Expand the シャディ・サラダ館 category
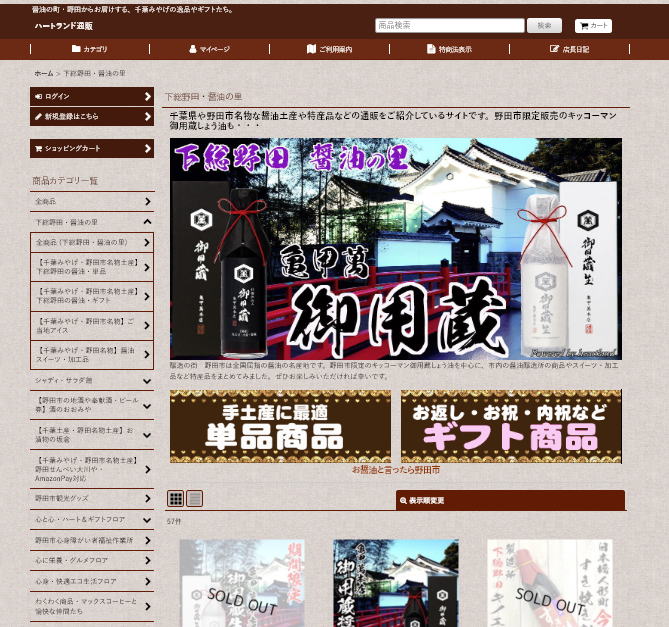 click(92, 380)
